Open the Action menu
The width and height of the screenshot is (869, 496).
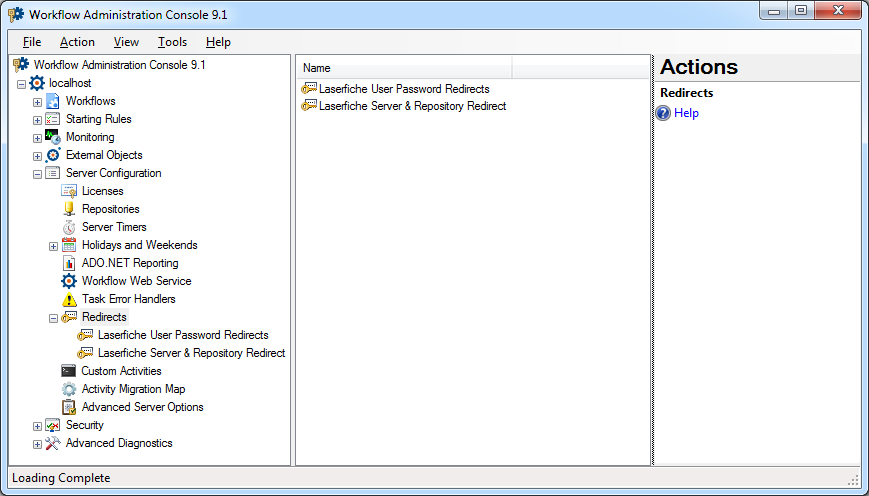pos(77,42)
